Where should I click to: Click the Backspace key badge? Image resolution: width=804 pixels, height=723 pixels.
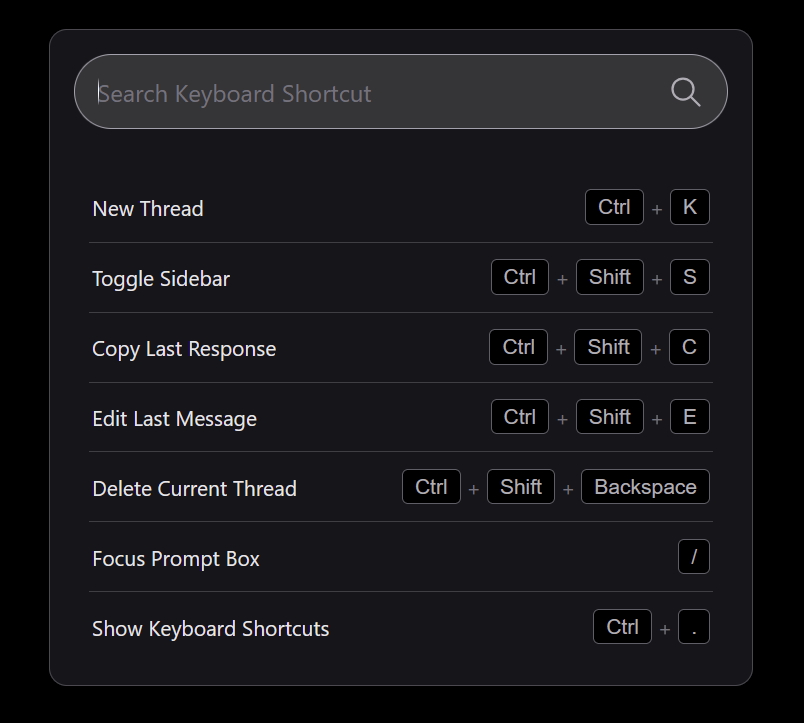[645, 487]
